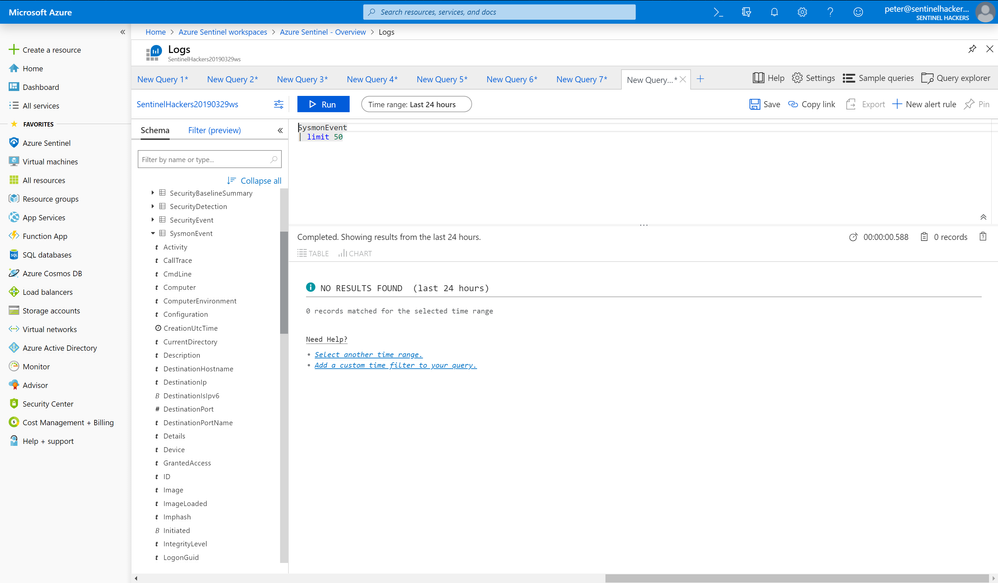The image size is (998, 583).
Task: Open the Filter (preview) tab
Action: tap(214, 130)
